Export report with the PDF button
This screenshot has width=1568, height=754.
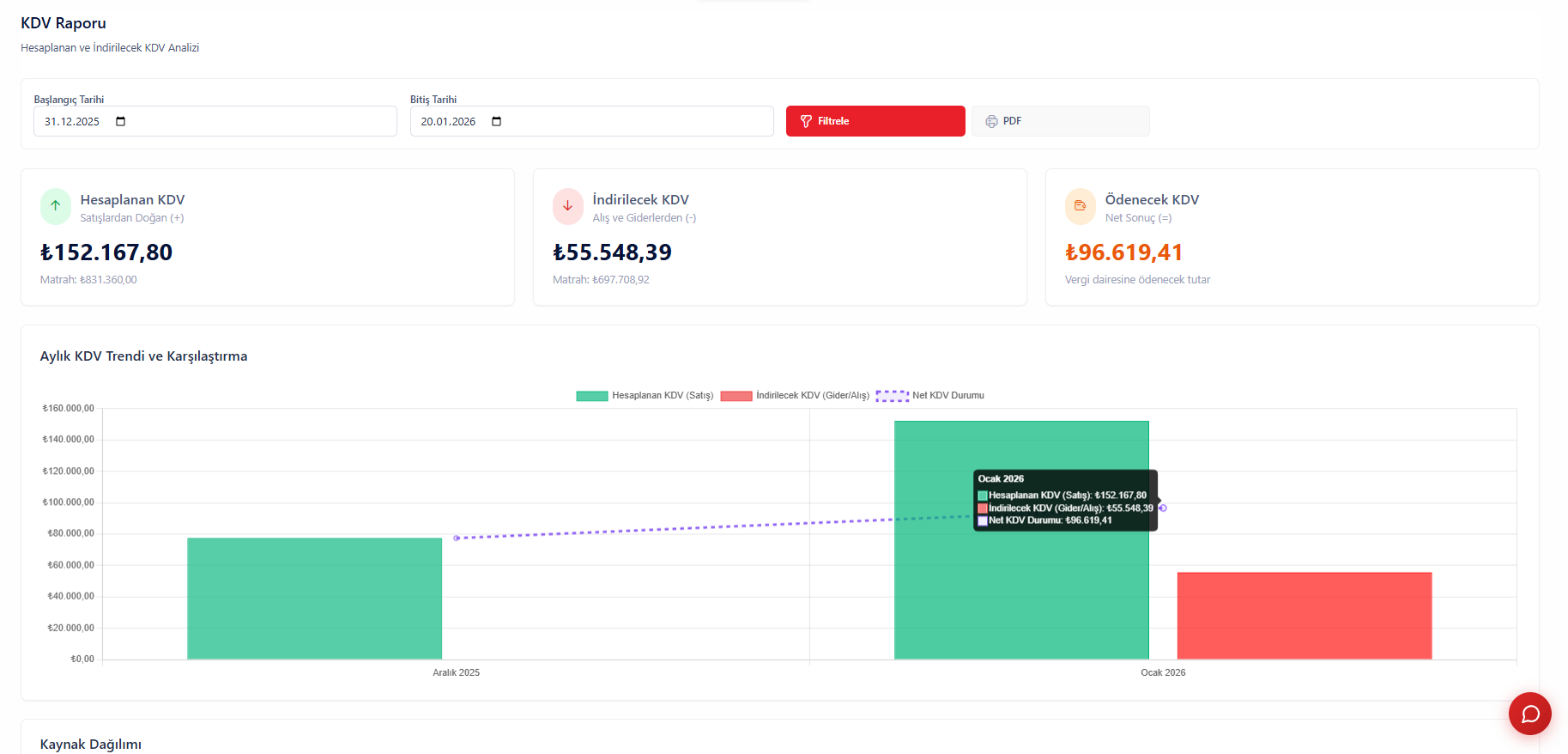click(1060, 121)
